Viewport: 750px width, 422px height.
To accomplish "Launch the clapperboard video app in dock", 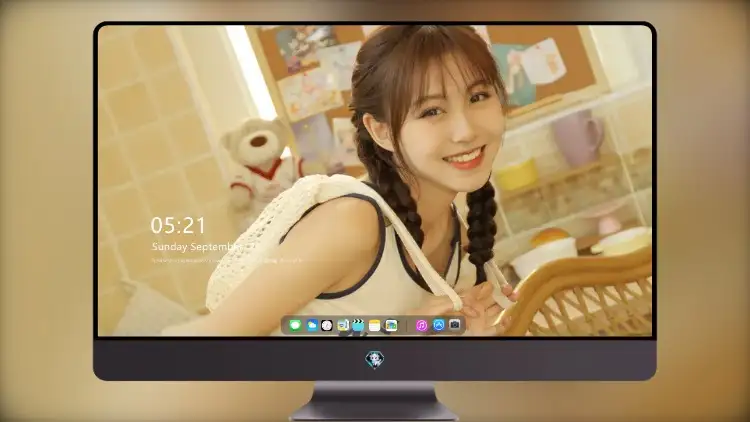I will click(358, 325).
